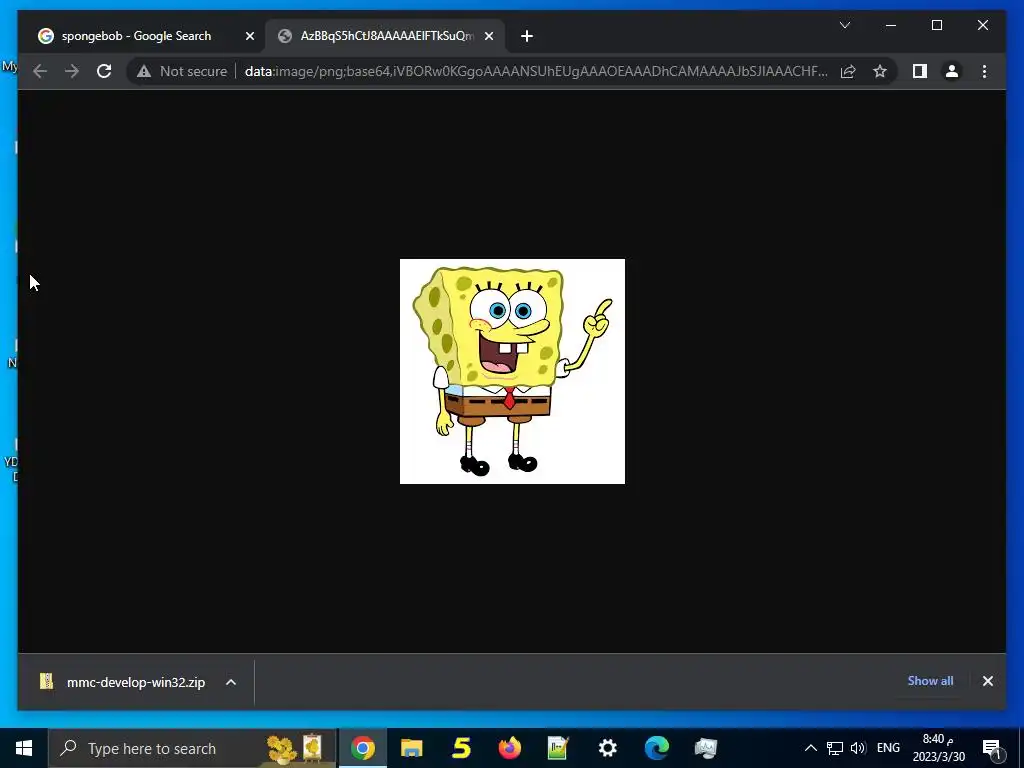Change the ENG input language

tap(888, 748)
